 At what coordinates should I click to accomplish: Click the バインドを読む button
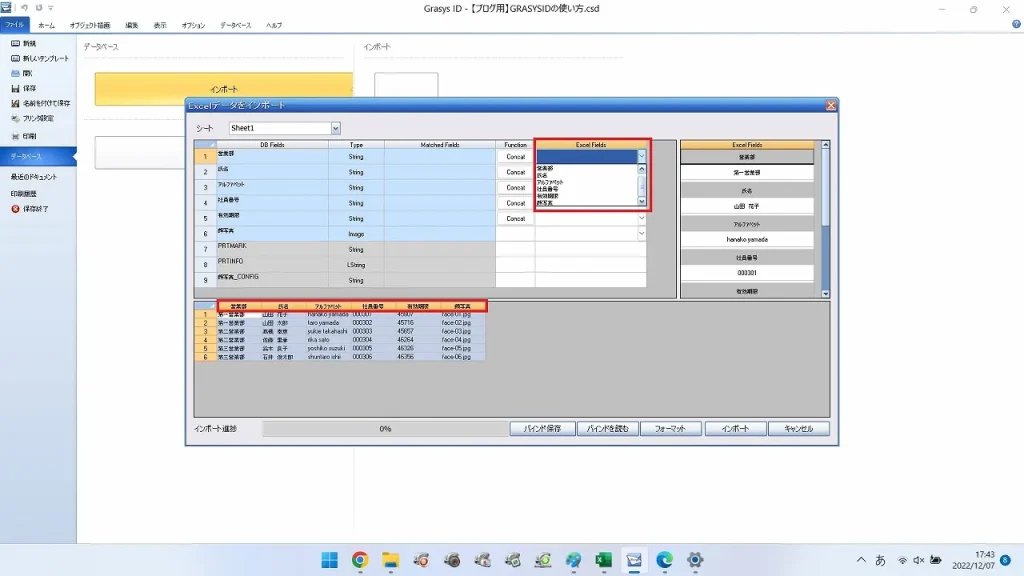pyautogui.click(x=607, y=428)
